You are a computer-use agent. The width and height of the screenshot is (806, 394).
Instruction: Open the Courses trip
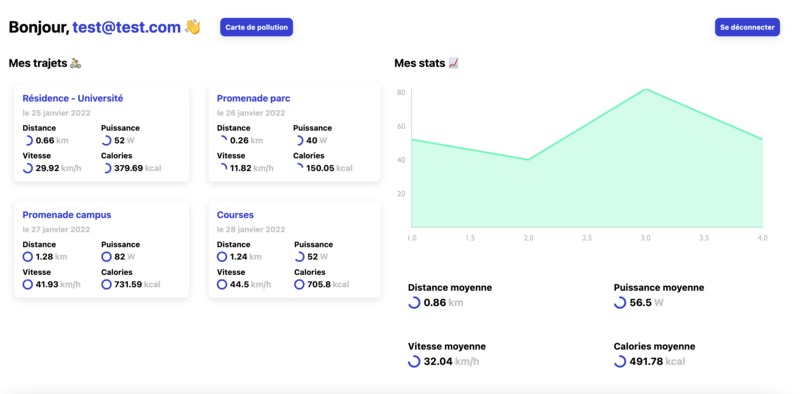(235, 215)
